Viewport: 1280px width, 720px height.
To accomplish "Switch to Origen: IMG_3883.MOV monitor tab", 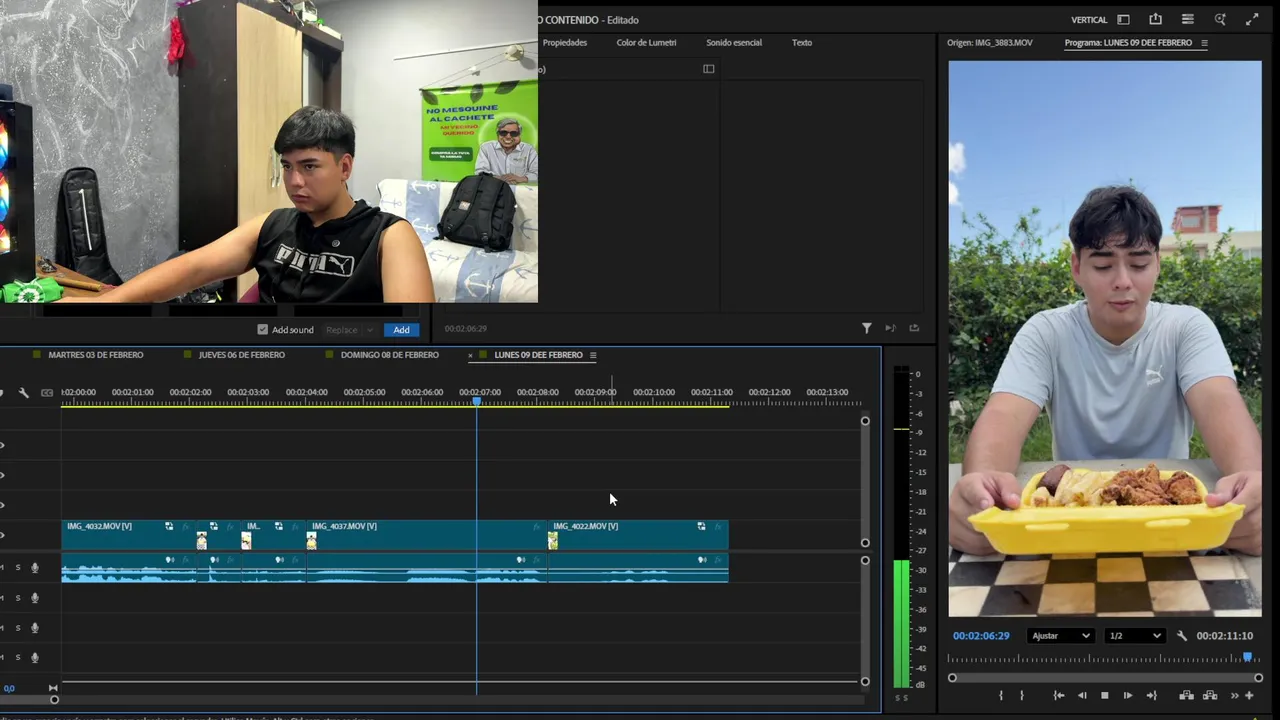I will pos(990,43).
